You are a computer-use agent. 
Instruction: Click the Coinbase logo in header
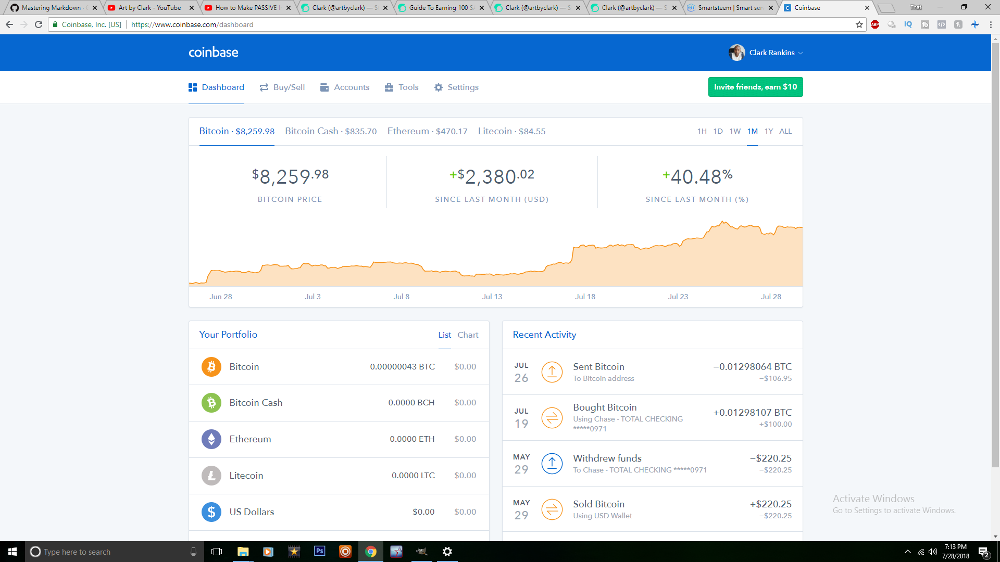(x=213, y=52)
